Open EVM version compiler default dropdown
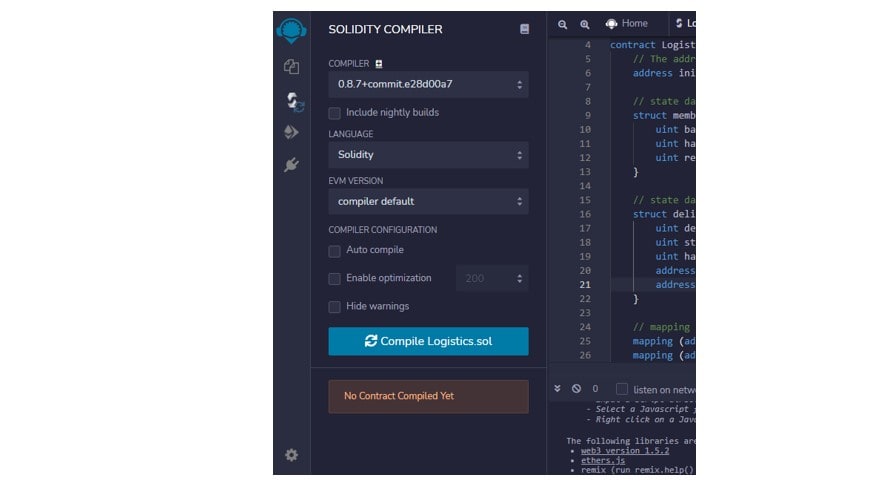 tap(428, 201)
